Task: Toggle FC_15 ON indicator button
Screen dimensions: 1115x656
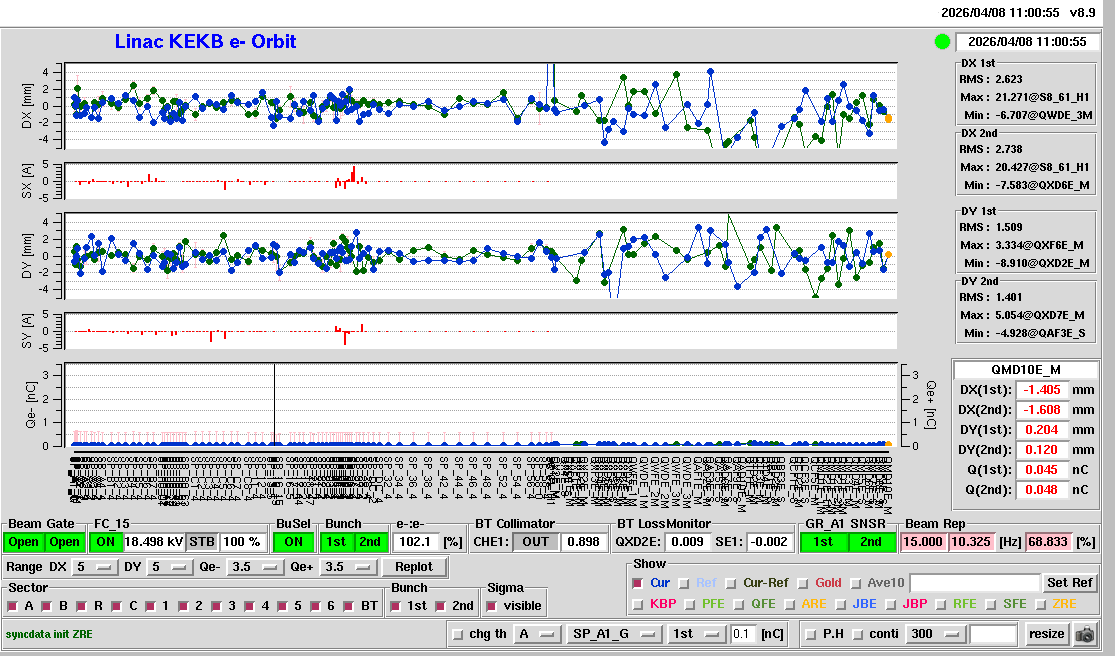Action: 106,542
